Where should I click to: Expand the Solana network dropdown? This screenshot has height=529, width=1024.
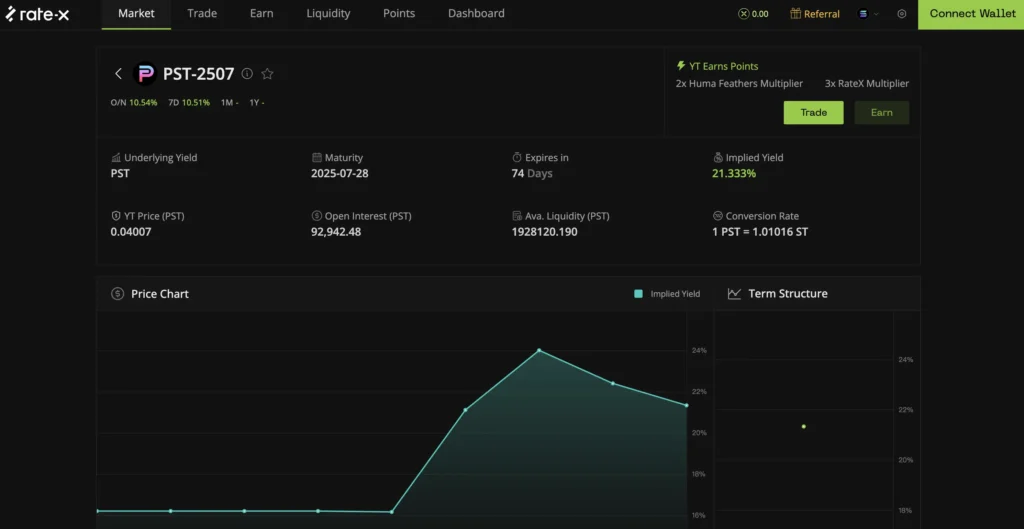pos(867,14)
